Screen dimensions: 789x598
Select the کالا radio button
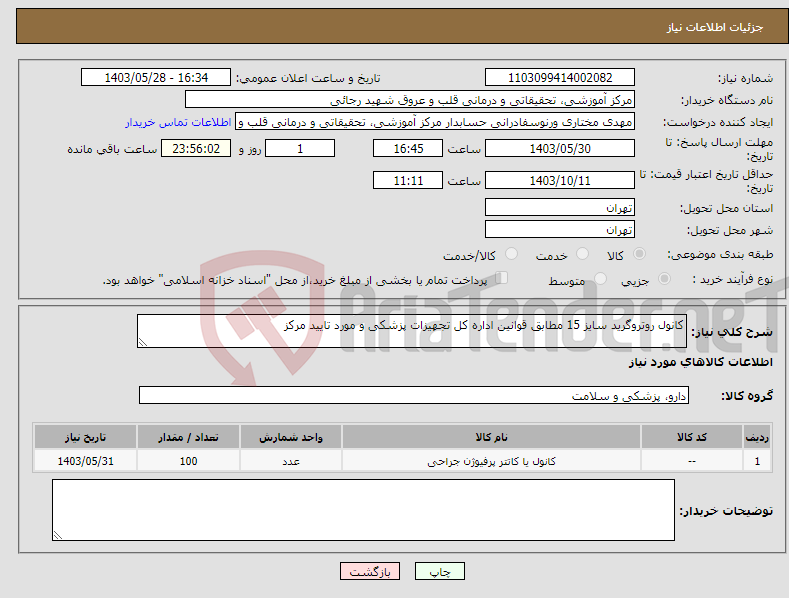pos(640,254)
